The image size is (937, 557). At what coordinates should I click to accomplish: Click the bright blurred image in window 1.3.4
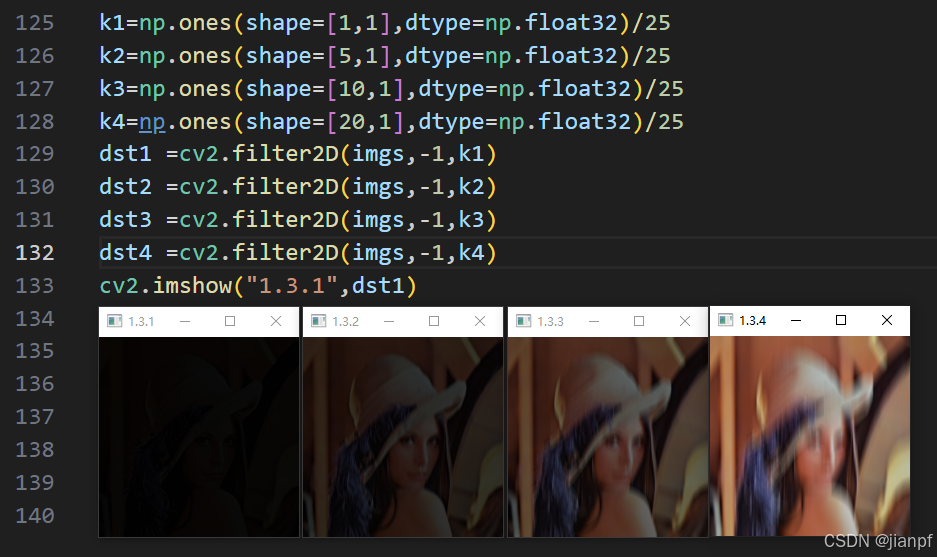click(x=810, y=436)
